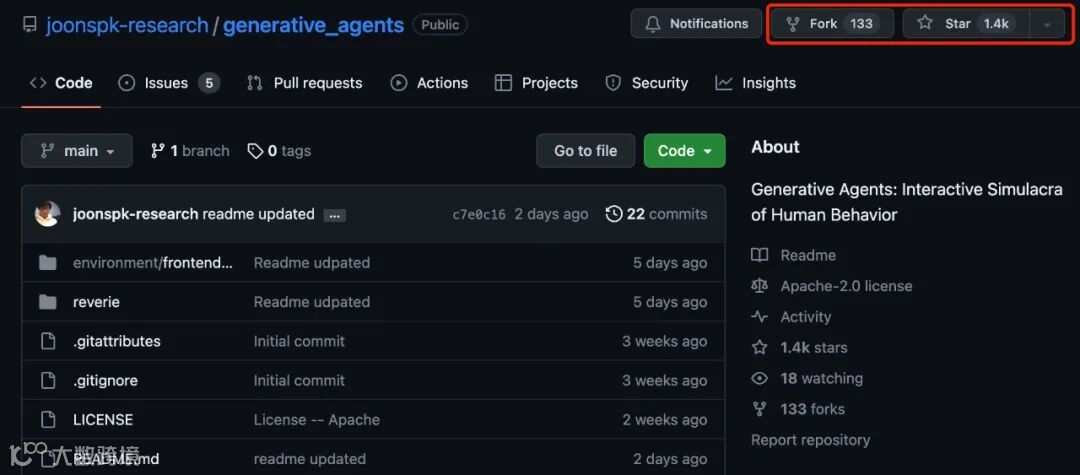
Task: Open Apache-2.0 license link
Action: pyautogui.click(x=847, y=286)
